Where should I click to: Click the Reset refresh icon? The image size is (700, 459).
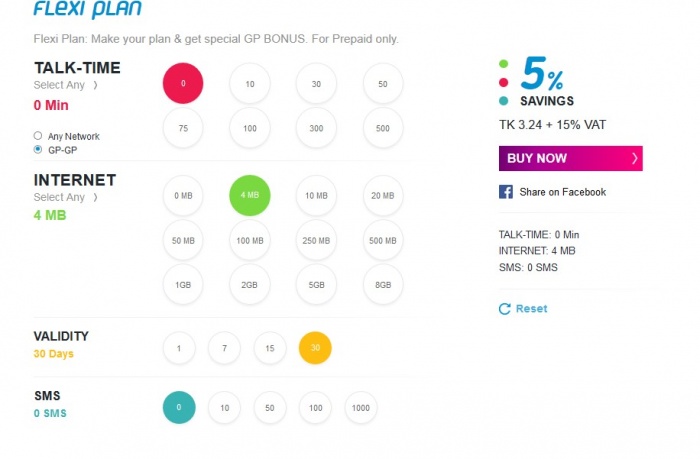505,309
